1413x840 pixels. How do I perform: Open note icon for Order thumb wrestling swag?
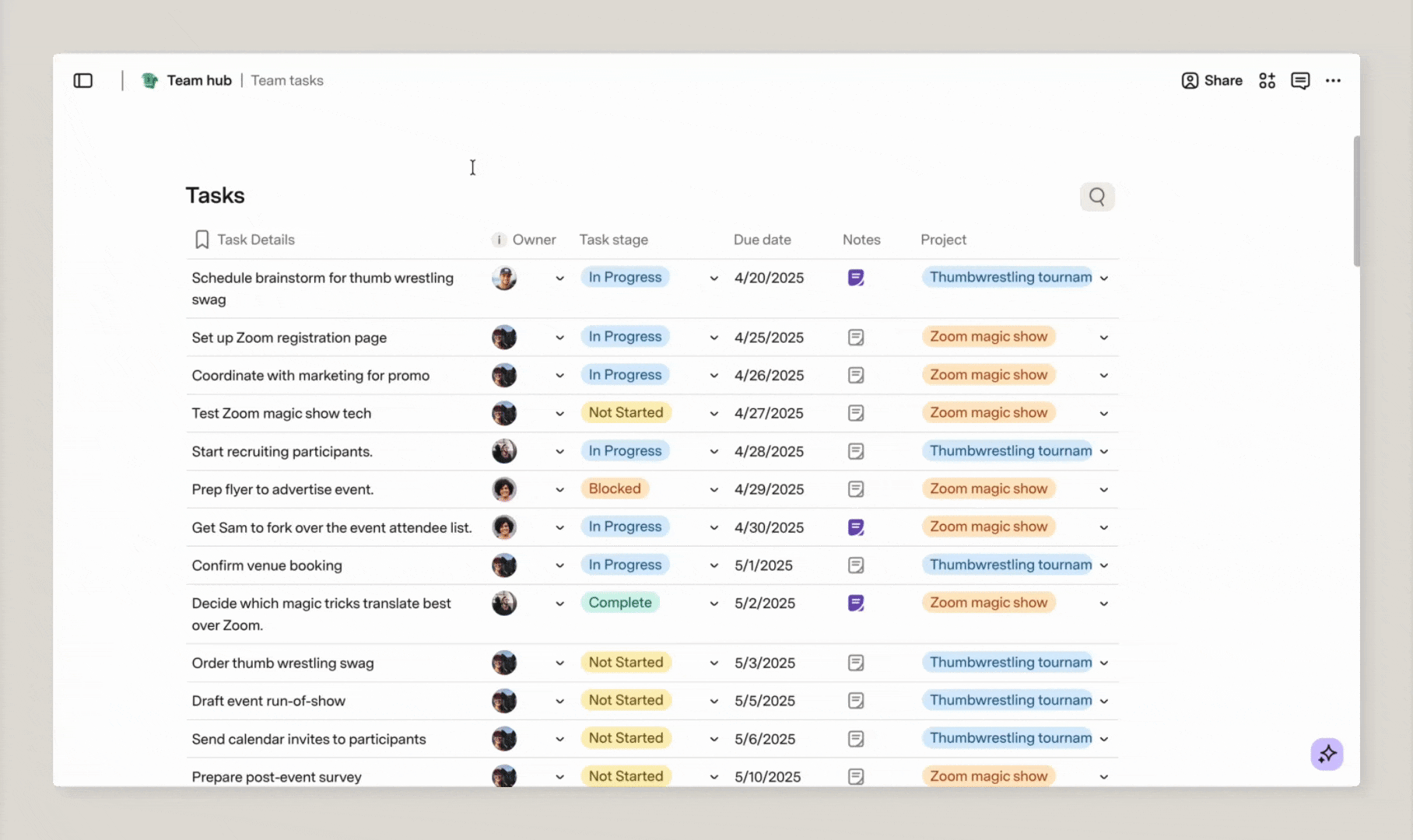(856, 663)
